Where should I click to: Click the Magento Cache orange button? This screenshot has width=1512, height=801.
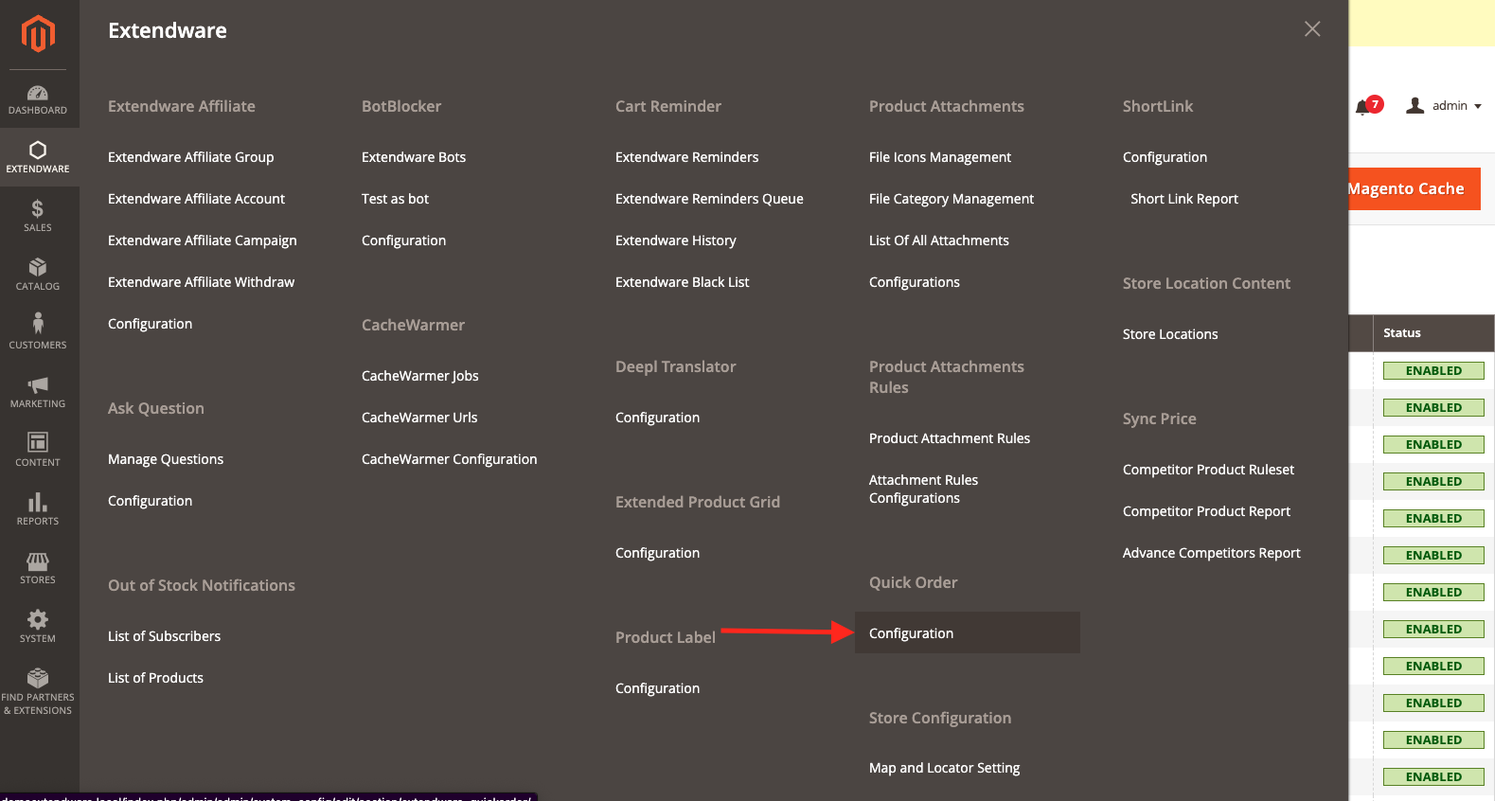pyautogui.click(x=1411, y=189)
